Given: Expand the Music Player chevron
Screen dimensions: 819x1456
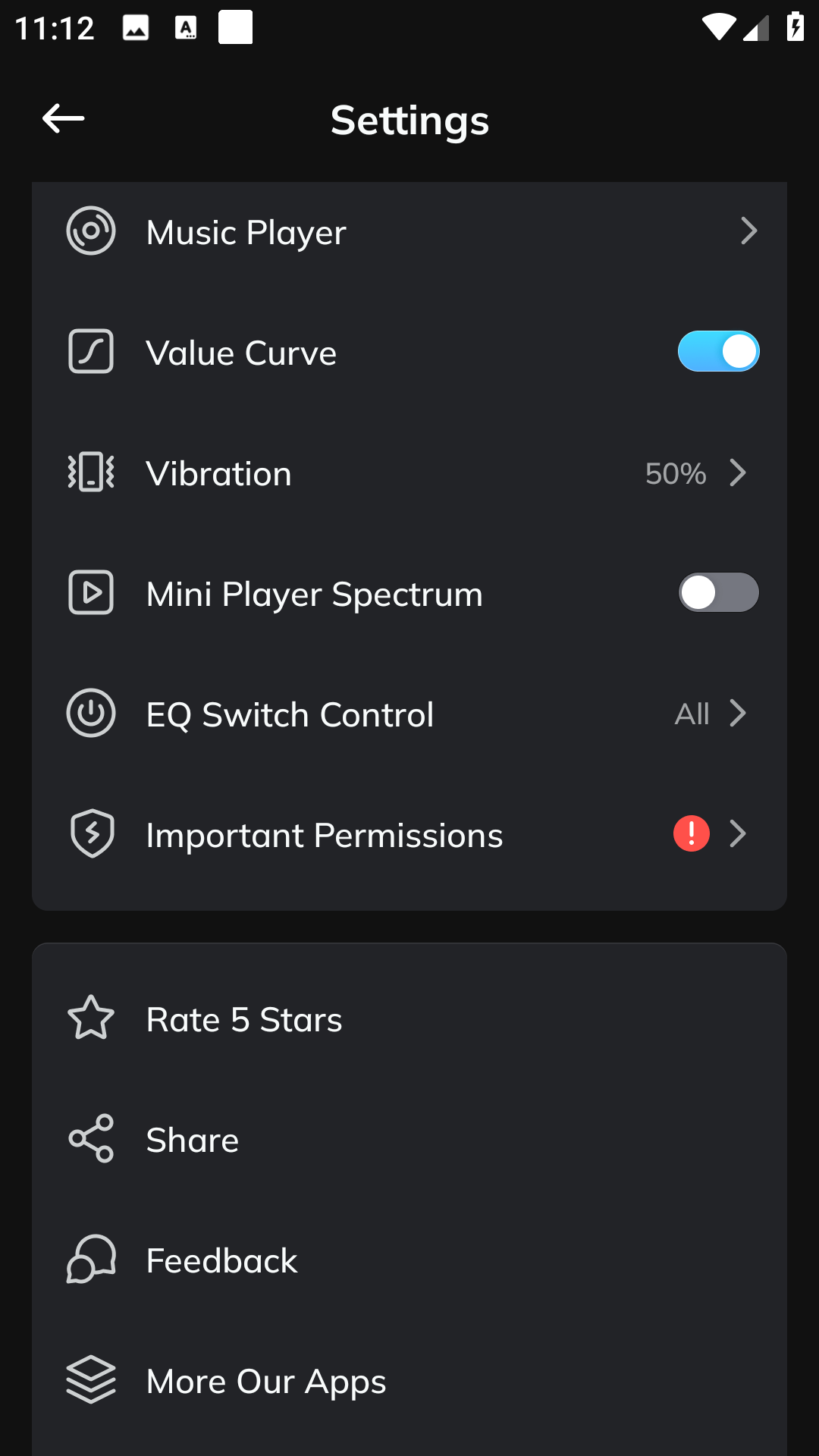Looking at the screenshot, I should pyautogui.click(x=748, y=231).
